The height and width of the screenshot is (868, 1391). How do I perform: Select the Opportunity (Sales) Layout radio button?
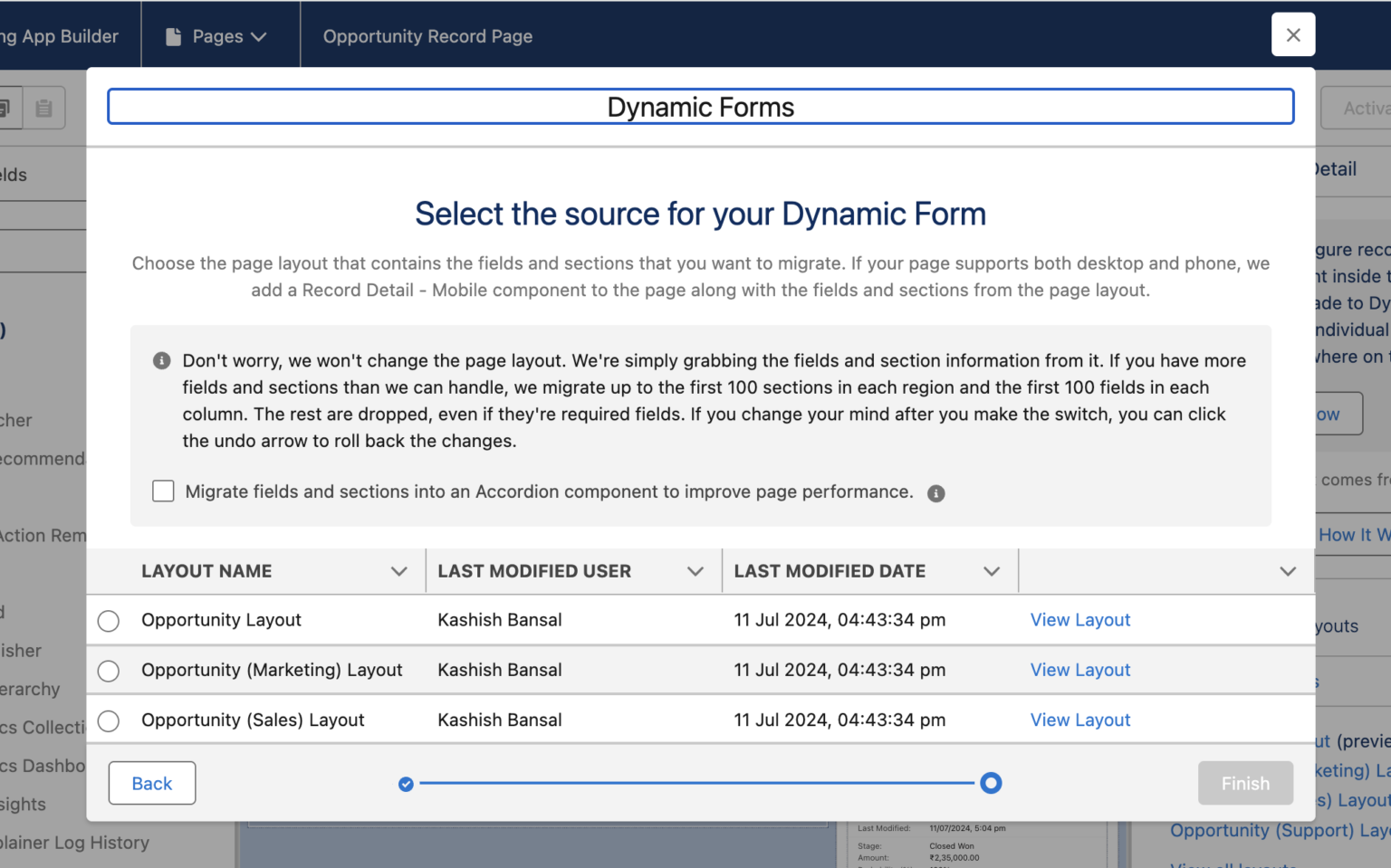click(108, 720)
